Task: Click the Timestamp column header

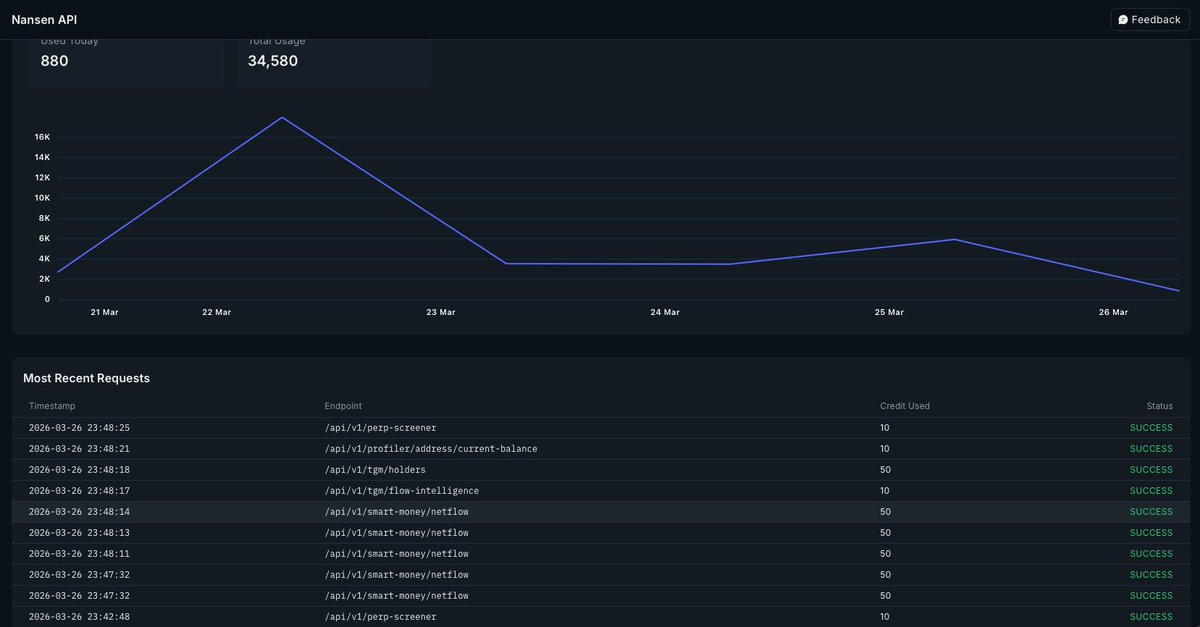Action: pos(52,406)
